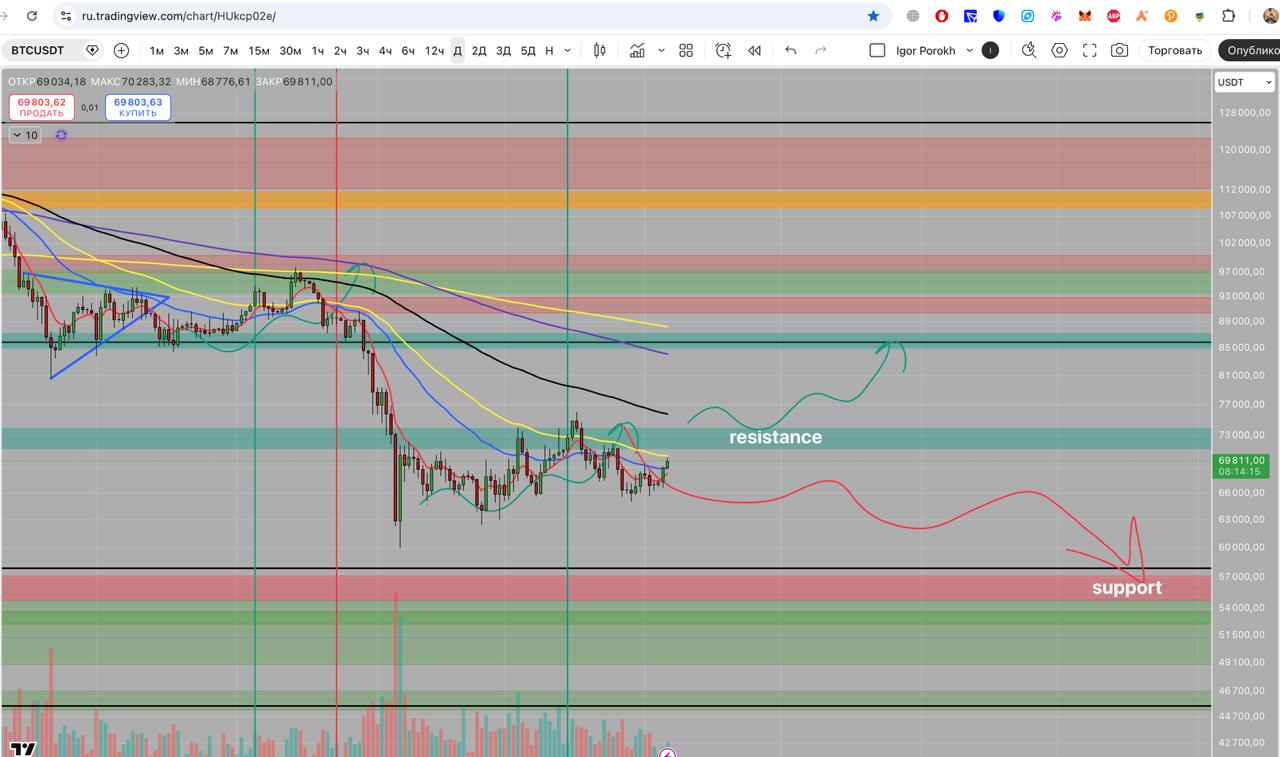Expand the USDT currency dropdown
This screenshot has width=1280, height=757.
pyautogui.click(x=1243, y=82)
